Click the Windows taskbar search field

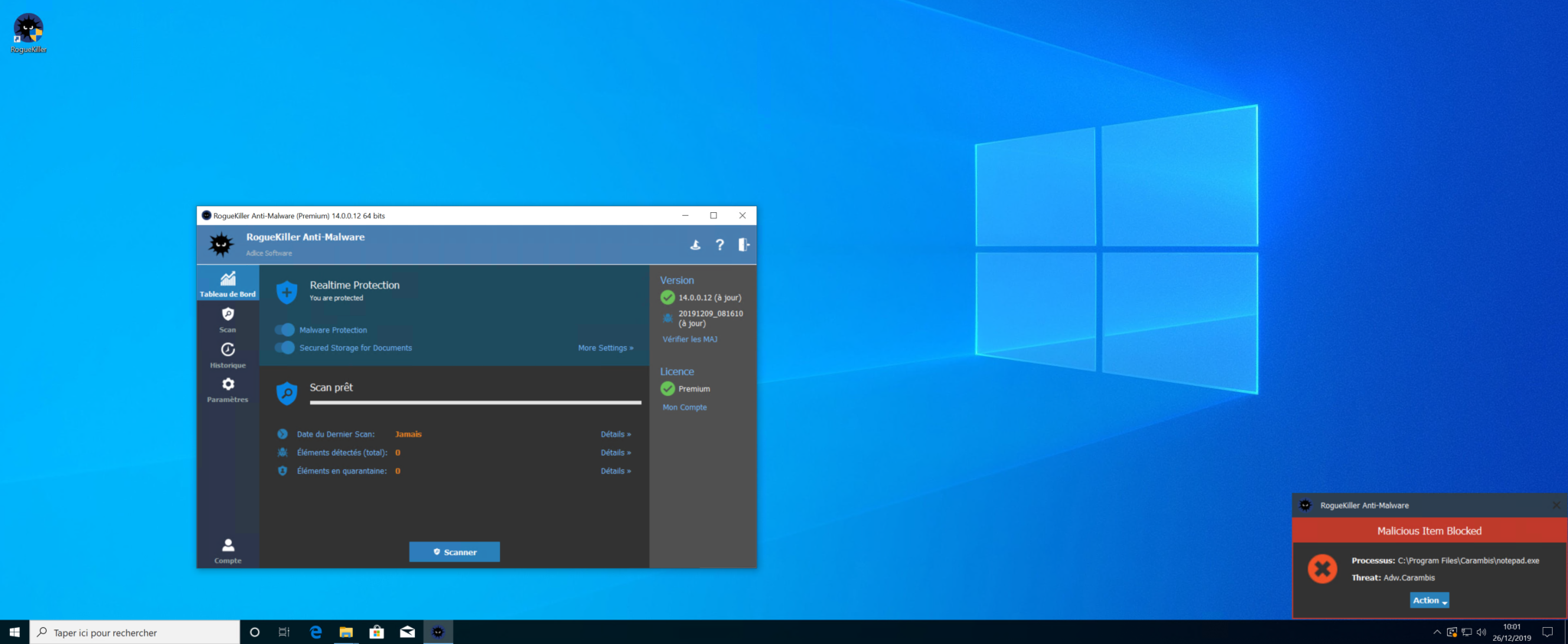[135, 633]
